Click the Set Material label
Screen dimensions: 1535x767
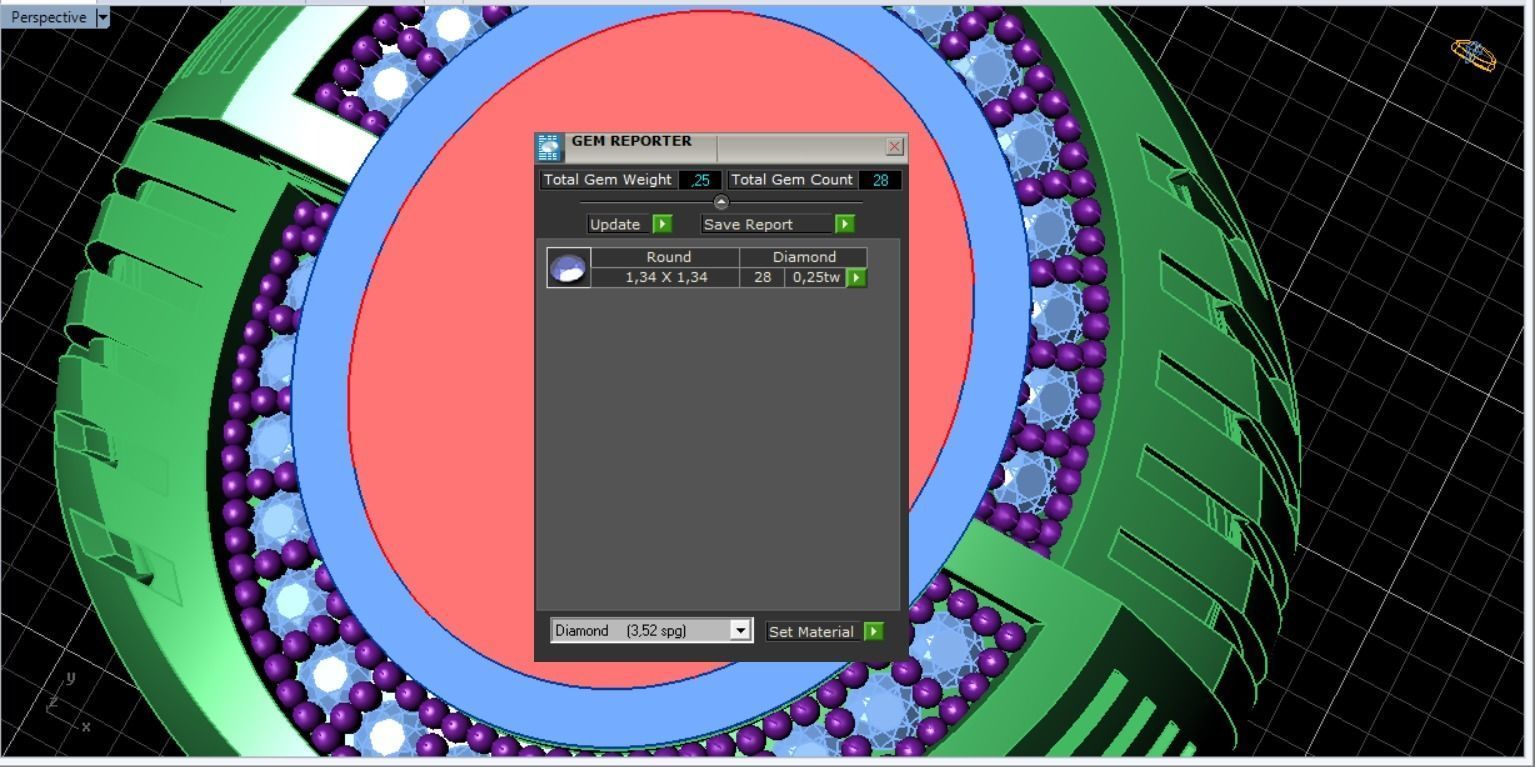click(x=811, y=631)
